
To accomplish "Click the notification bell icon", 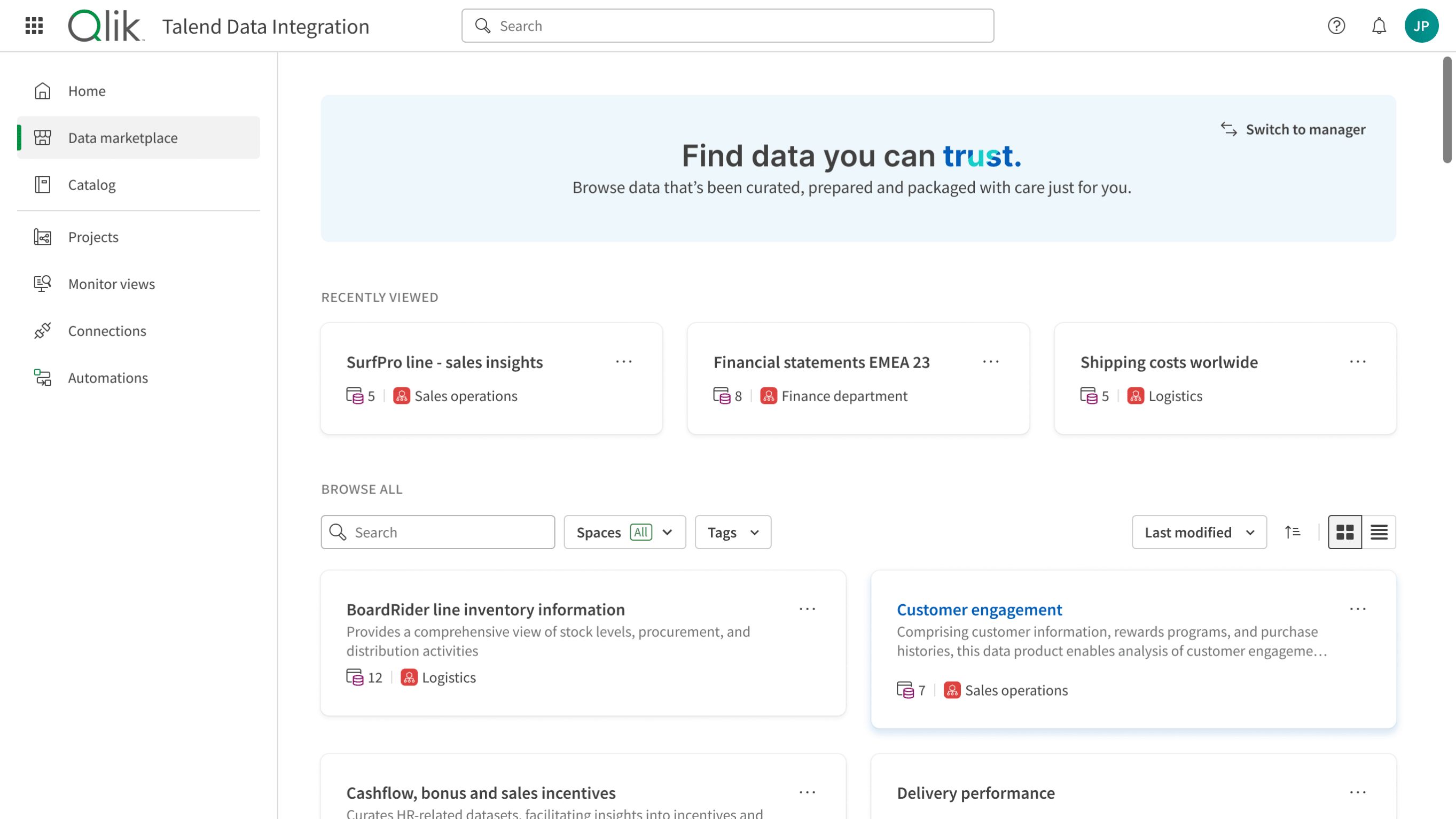I will 1379,25.
